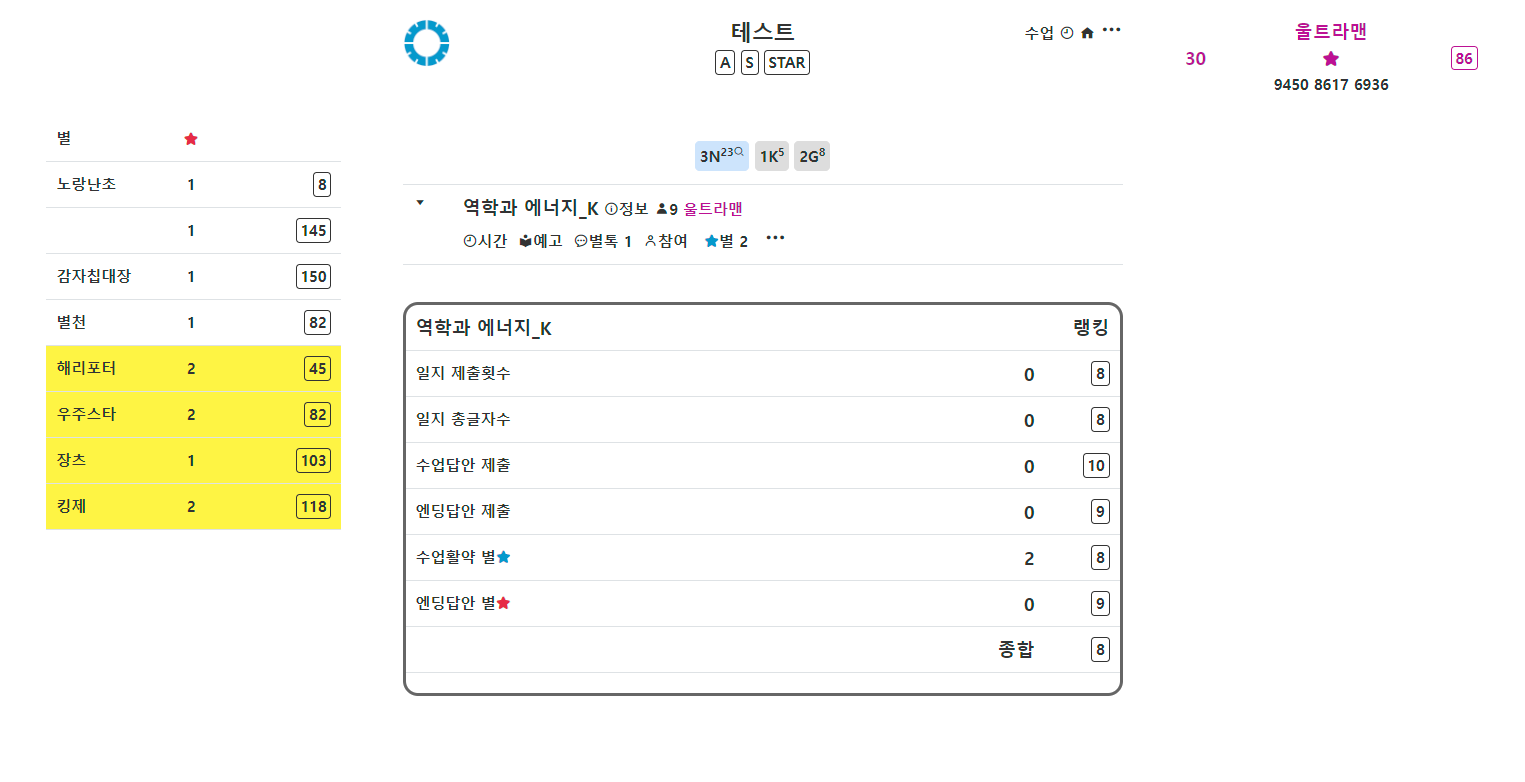Click the blue circular ring logo
The width and height of the screenshot is (1525, 782).
(427, 44)
